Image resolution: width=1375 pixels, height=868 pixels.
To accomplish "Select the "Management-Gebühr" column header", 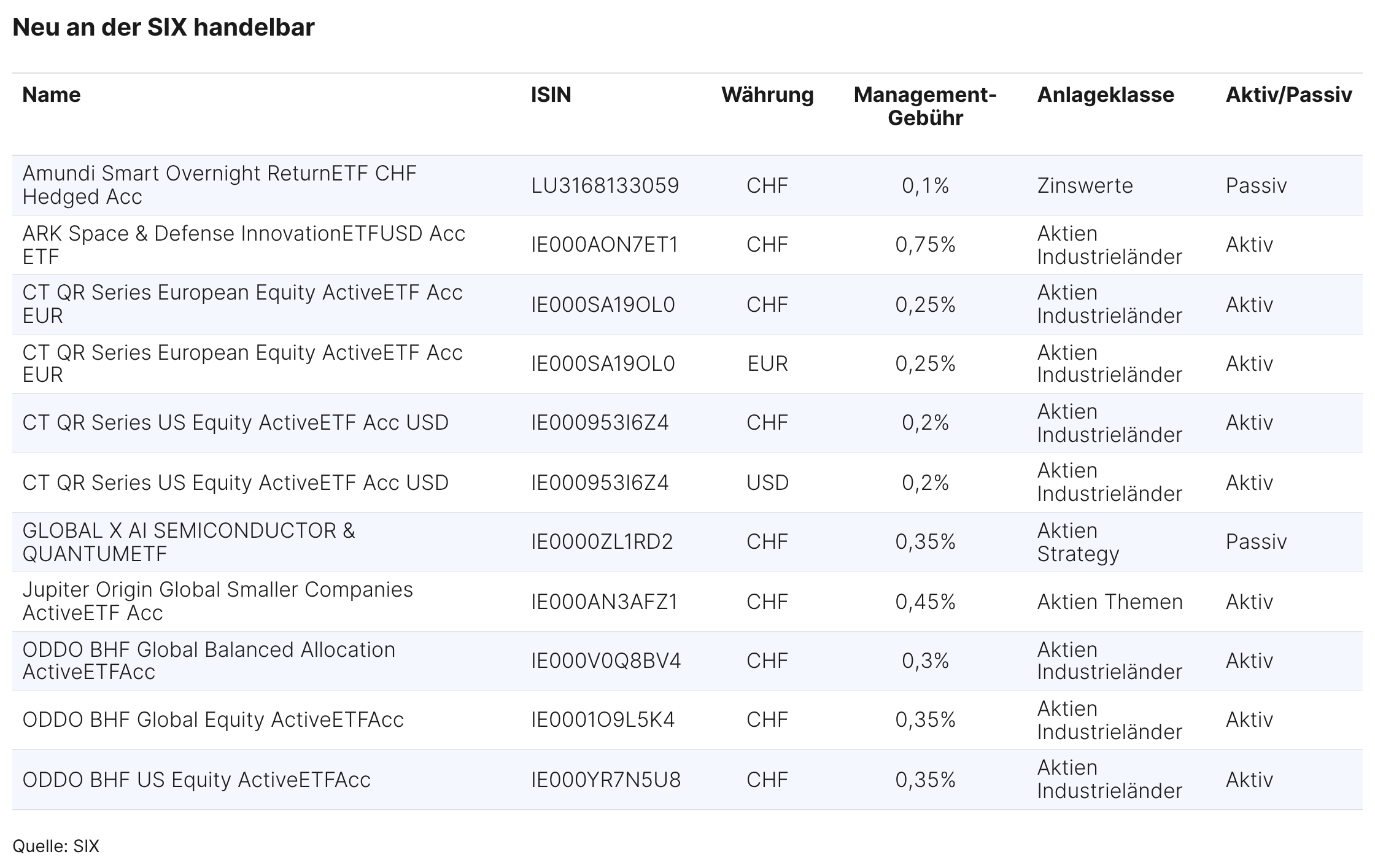I will point(925,106).
